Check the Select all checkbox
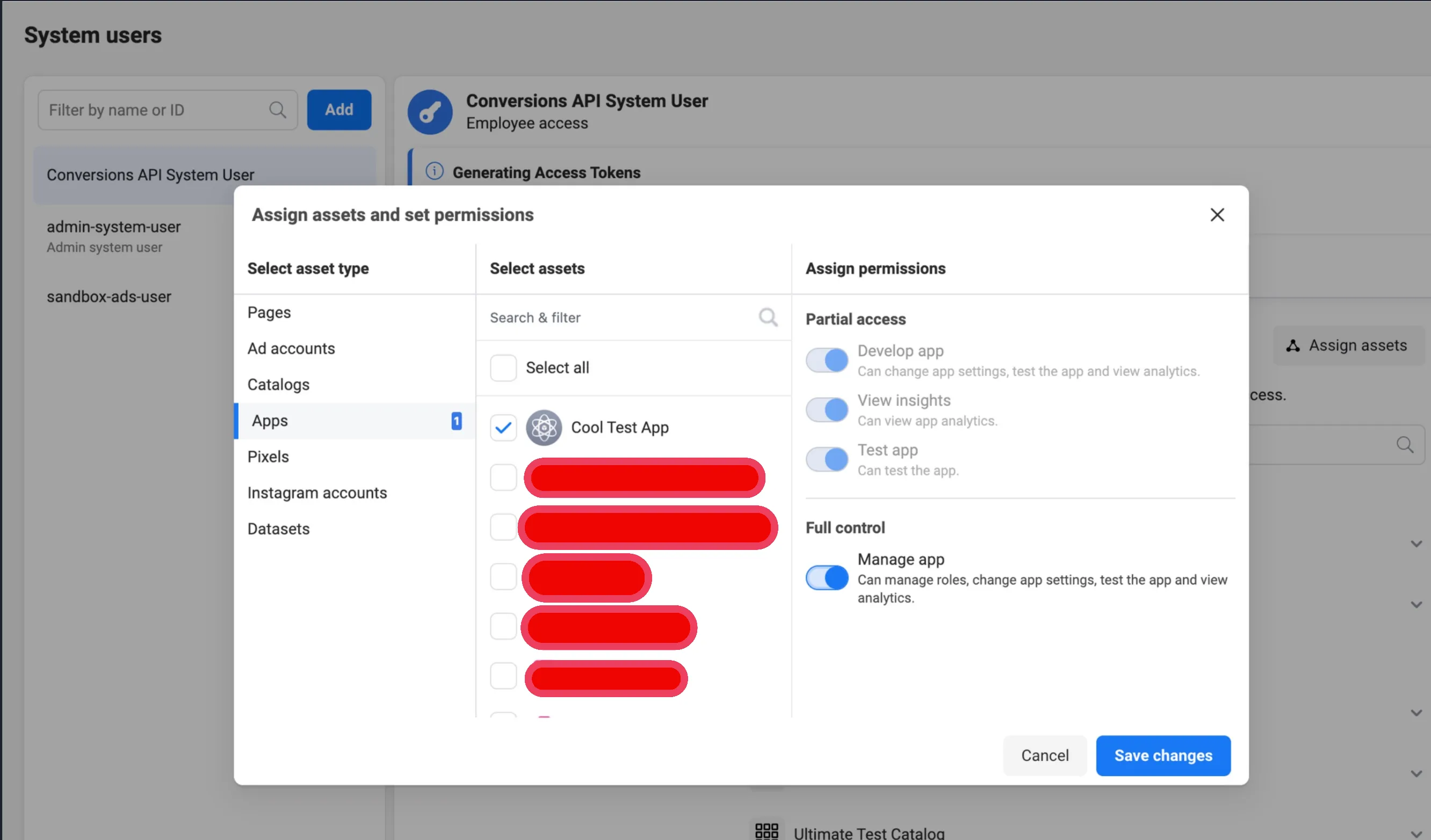The height and width of the screenshot is (840, 1431). [503, 367]
